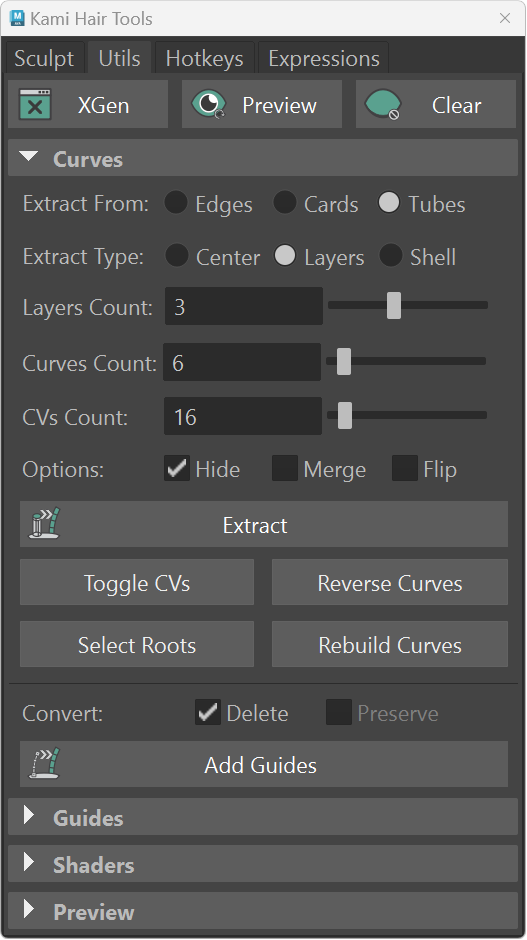Select the Edges radio button
The width and height of the screenshot is (527, 940).
(x=176, y=203)
